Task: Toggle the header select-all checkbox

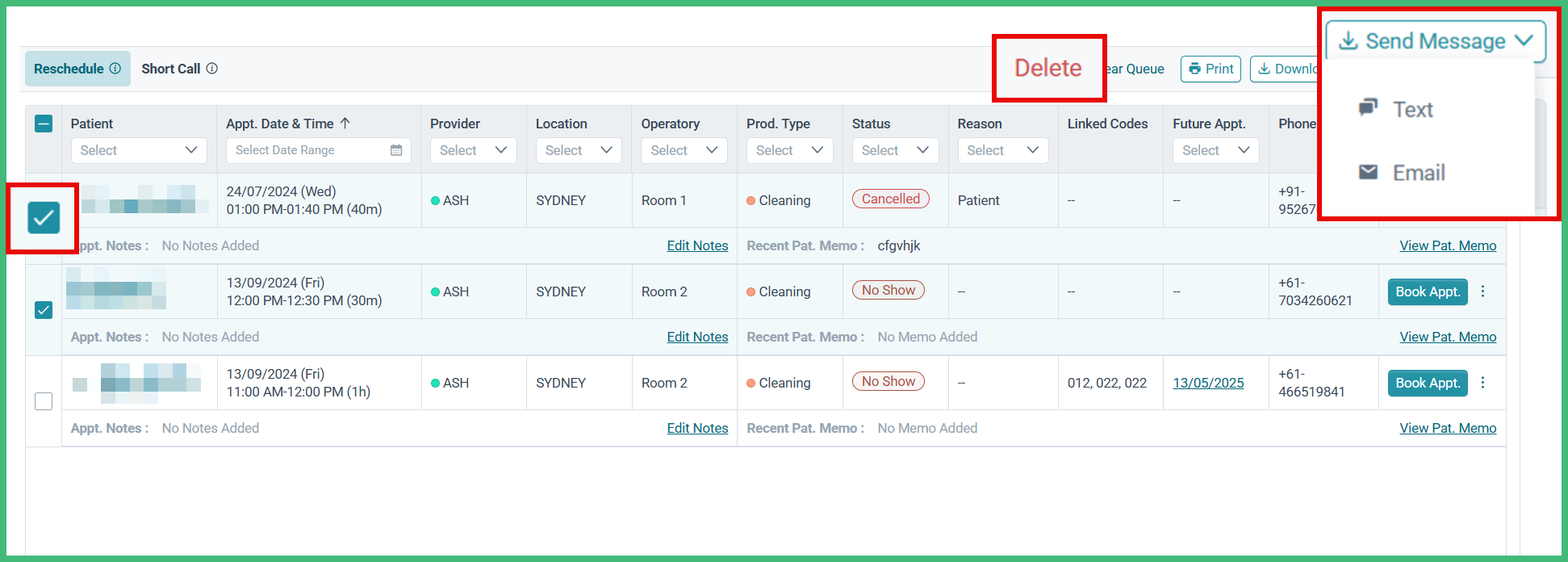Action: 44,124
